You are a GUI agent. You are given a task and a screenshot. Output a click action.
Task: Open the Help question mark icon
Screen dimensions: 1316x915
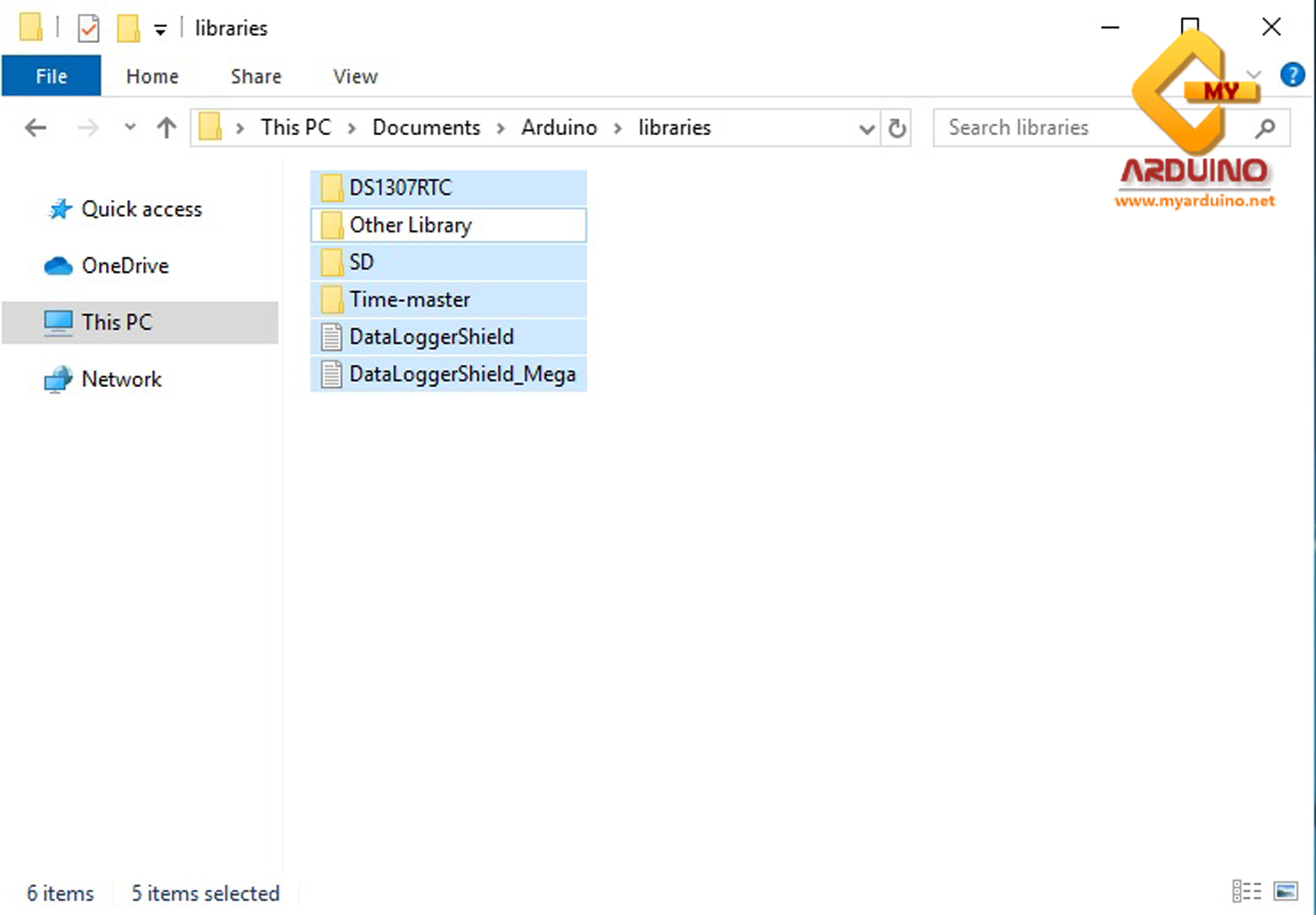pyautogui.click(x=1291, y=75)
